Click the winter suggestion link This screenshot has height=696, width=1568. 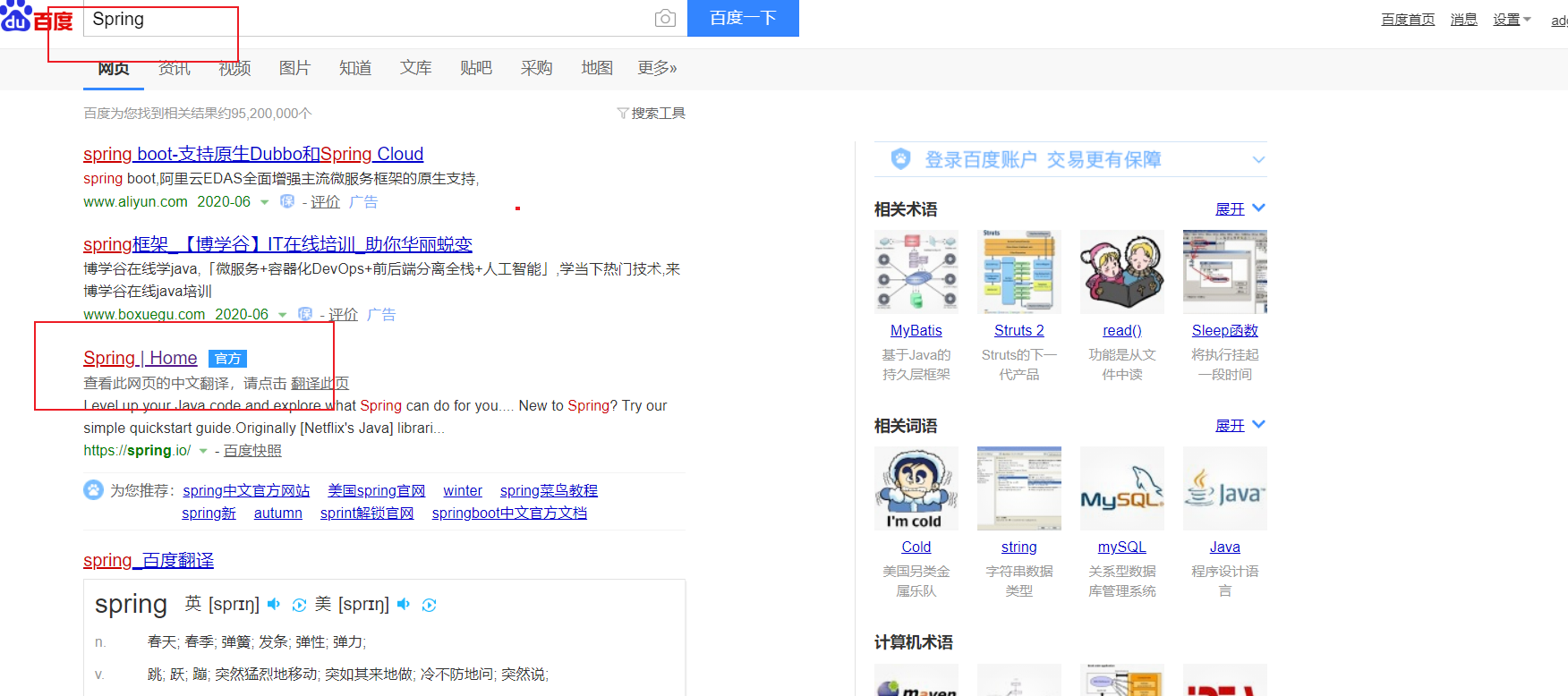tap(463, 490)
